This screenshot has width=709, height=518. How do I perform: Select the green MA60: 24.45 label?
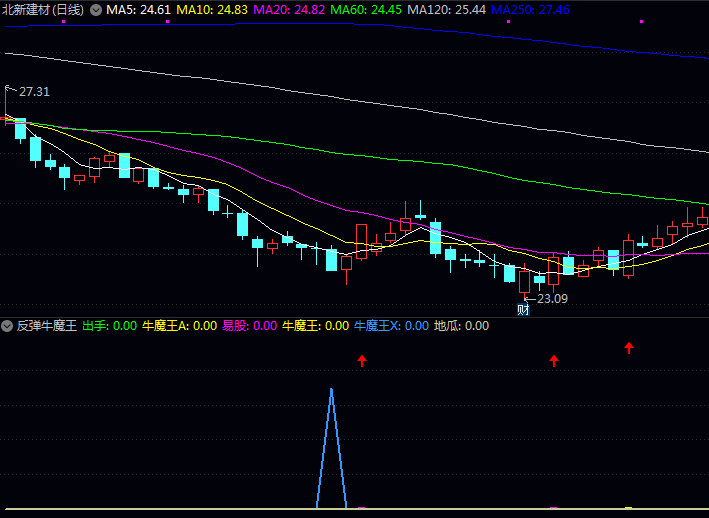click(366, 9)
